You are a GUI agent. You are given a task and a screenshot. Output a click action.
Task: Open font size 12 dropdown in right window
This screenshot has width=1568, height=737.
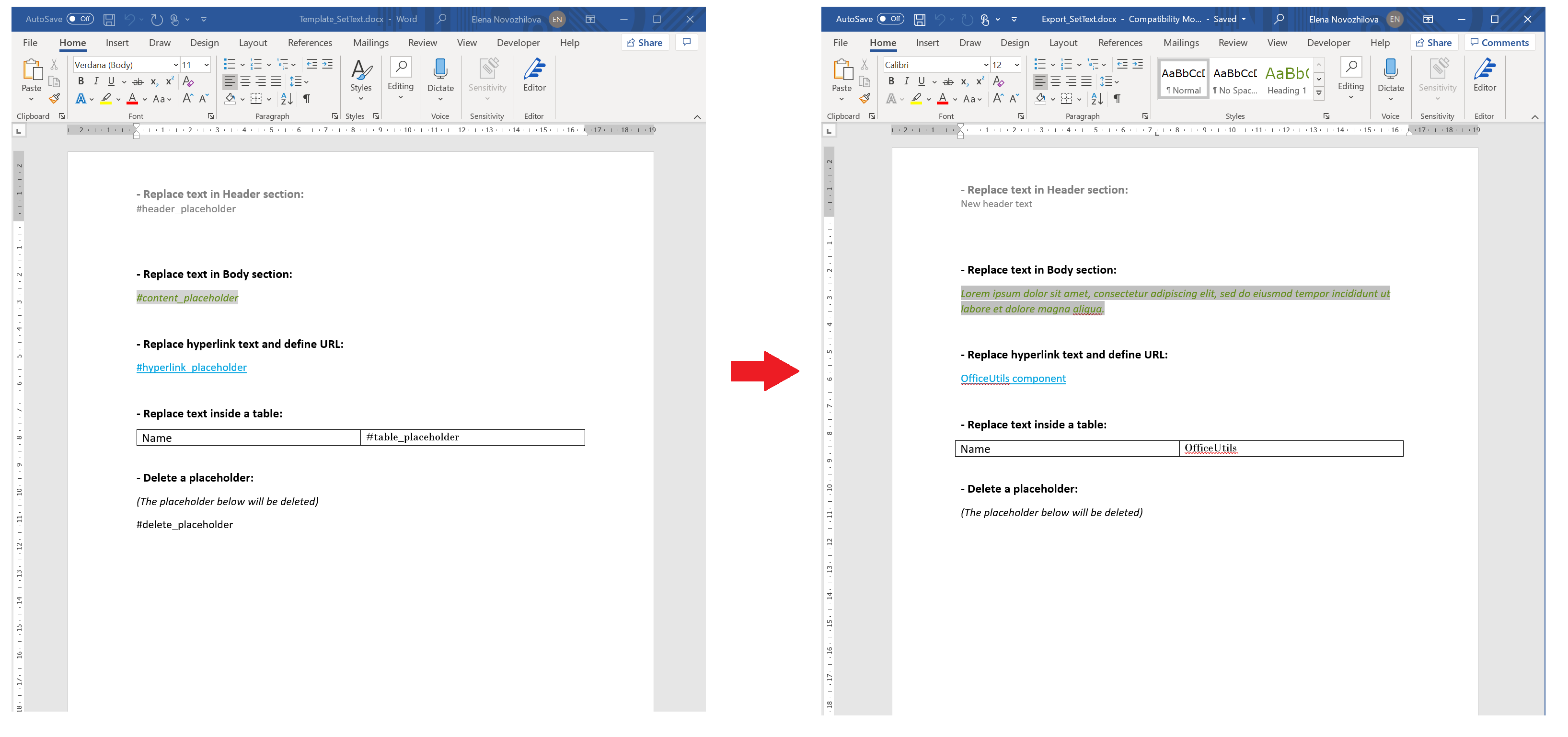pos(1016,65)
